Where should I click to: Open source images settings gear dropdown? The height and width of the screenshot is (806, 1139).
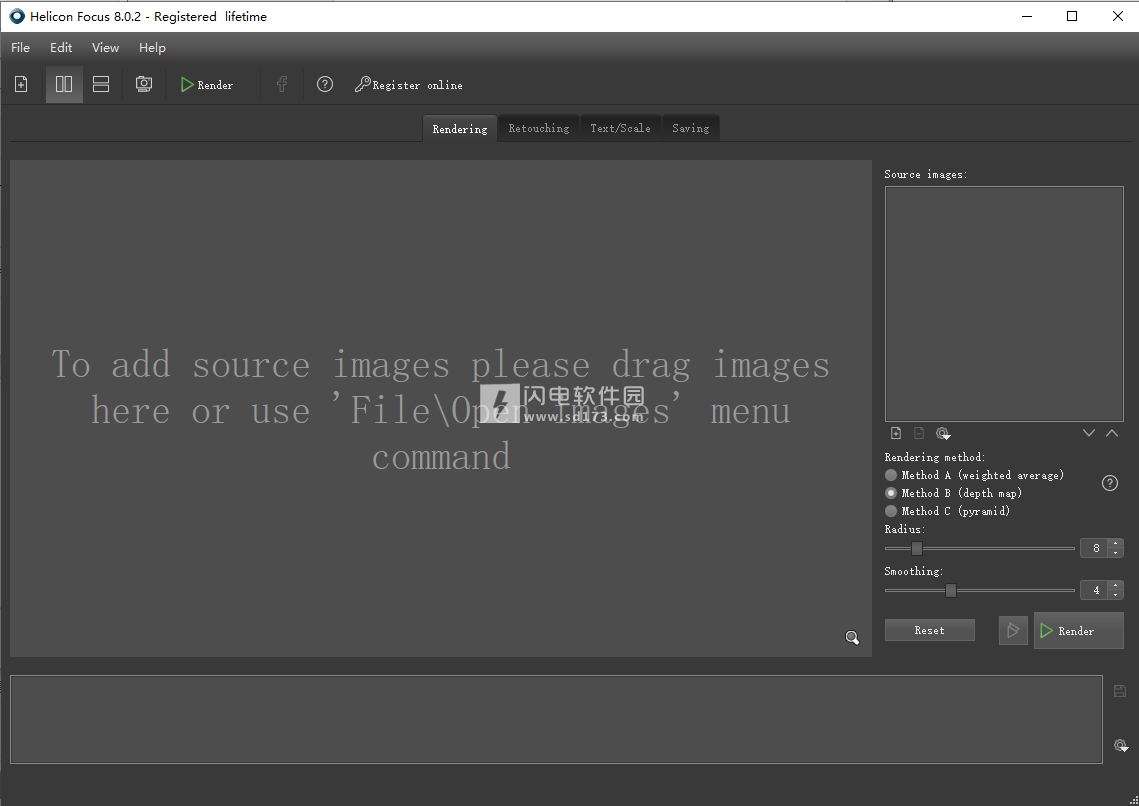pyautogui.click(x=943, y=433)
